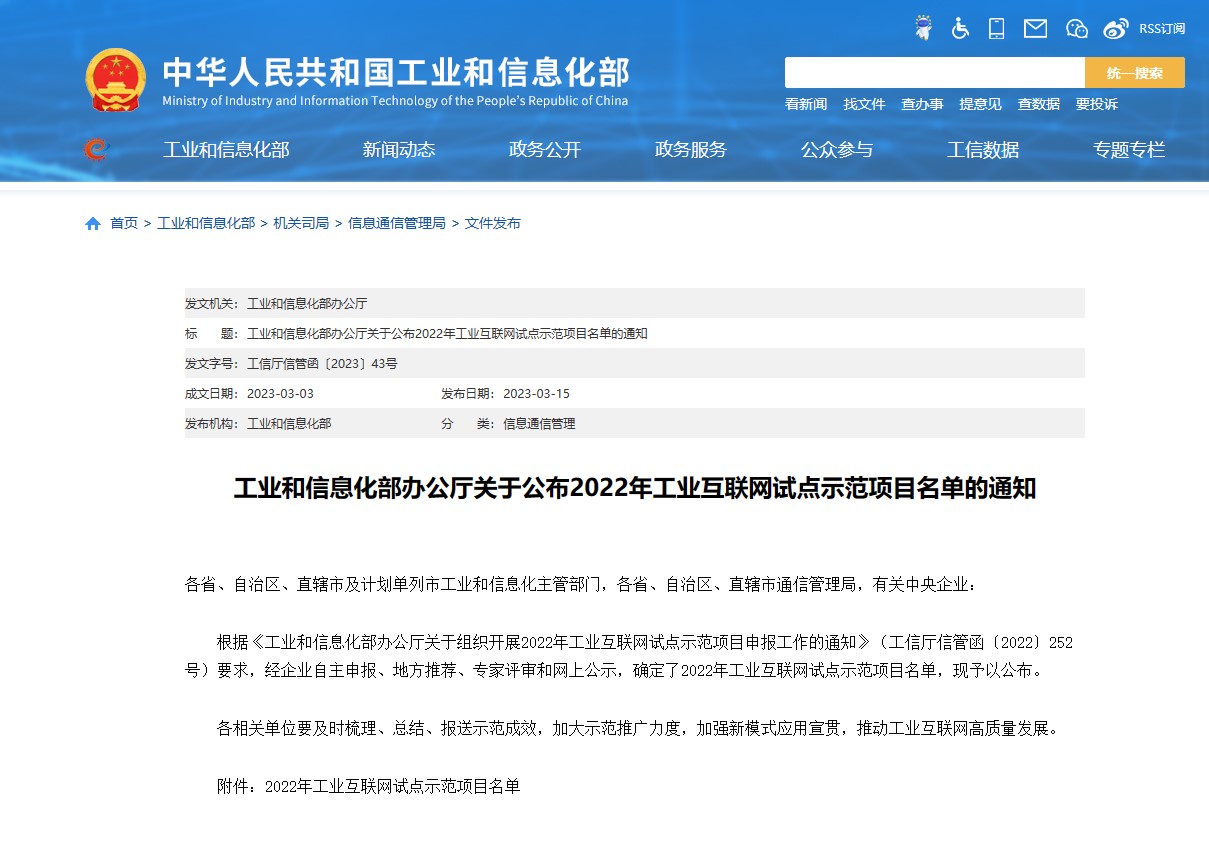Click 文件发布 in the breadcrumb
1209x852 pixels.
493,223
